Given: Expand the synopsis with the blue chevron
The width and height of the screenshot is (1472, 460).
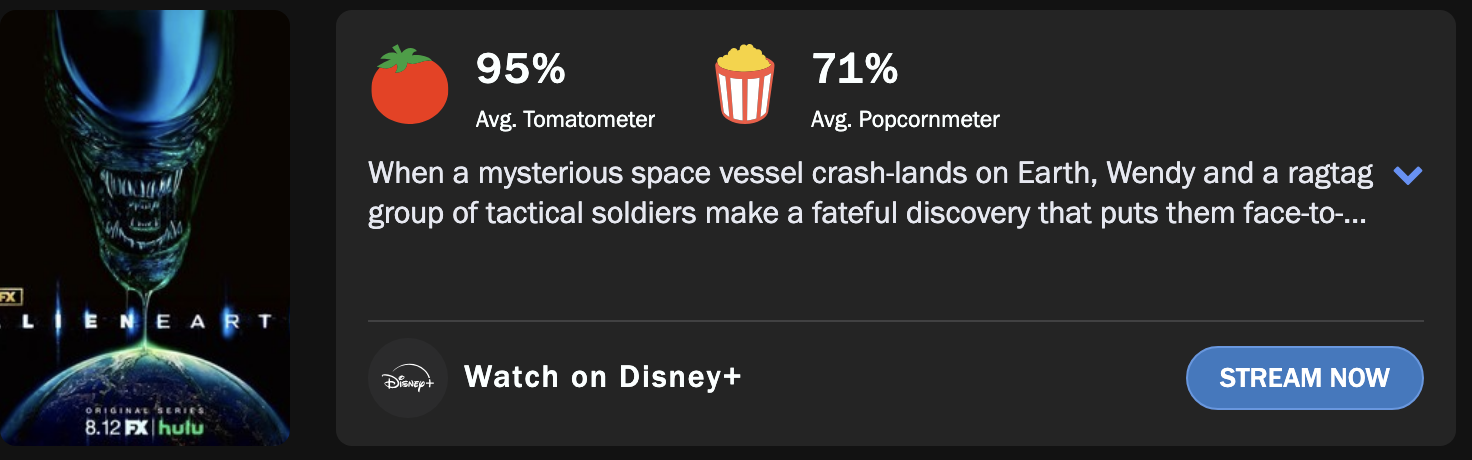Looking at the screenshot, I should click(x=1407, y=176).
